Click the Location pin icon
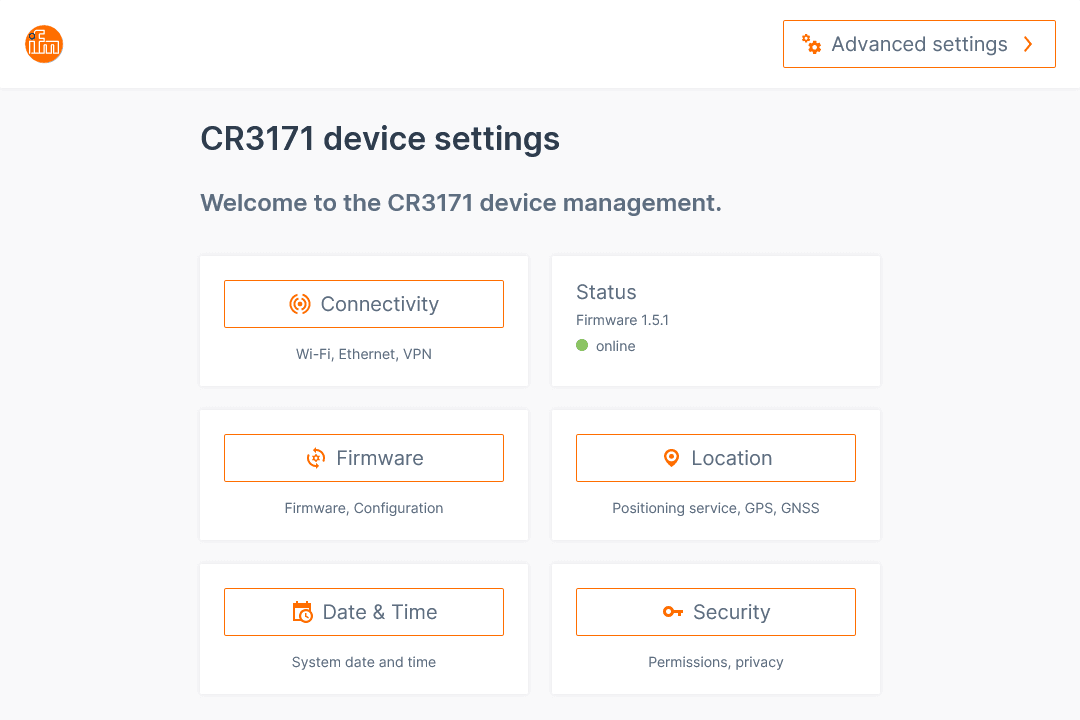Screen dimensions: 1080x720 [671, 458]
